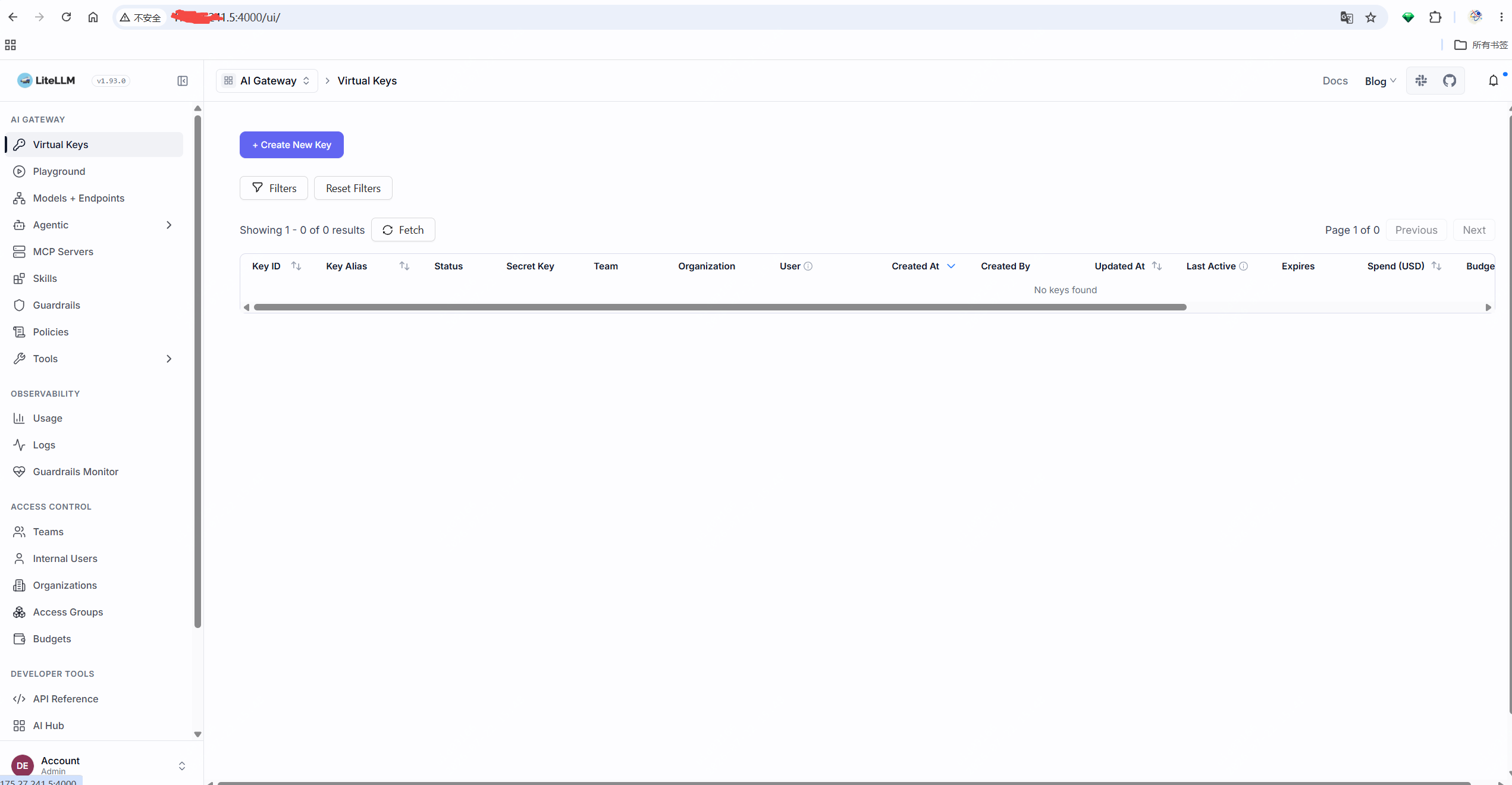Click the API Reference code icon
The image size is (1512, 785).
(x=19, y=699)
